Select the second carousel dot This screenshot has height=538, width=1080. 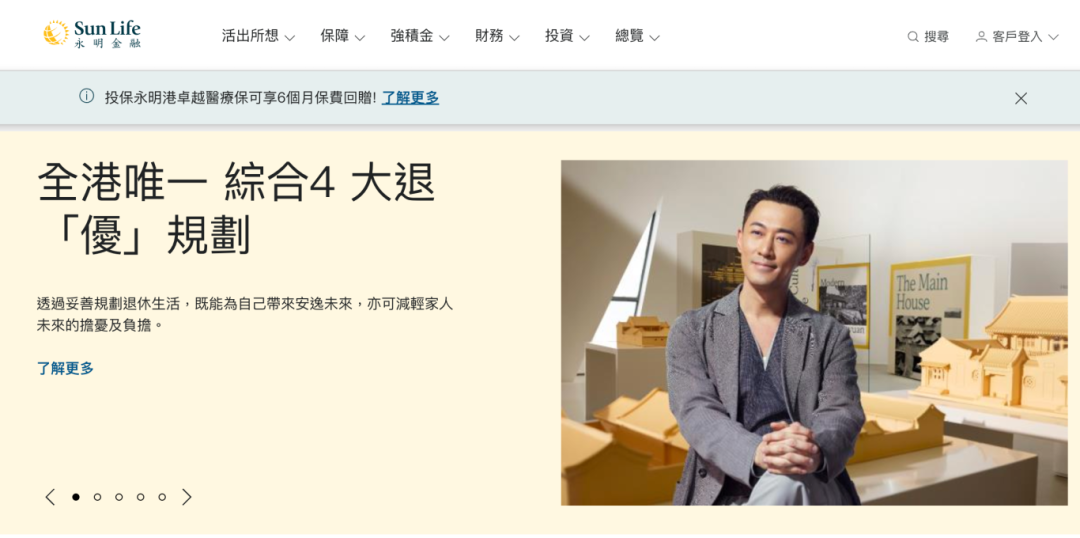click(97, 497)
